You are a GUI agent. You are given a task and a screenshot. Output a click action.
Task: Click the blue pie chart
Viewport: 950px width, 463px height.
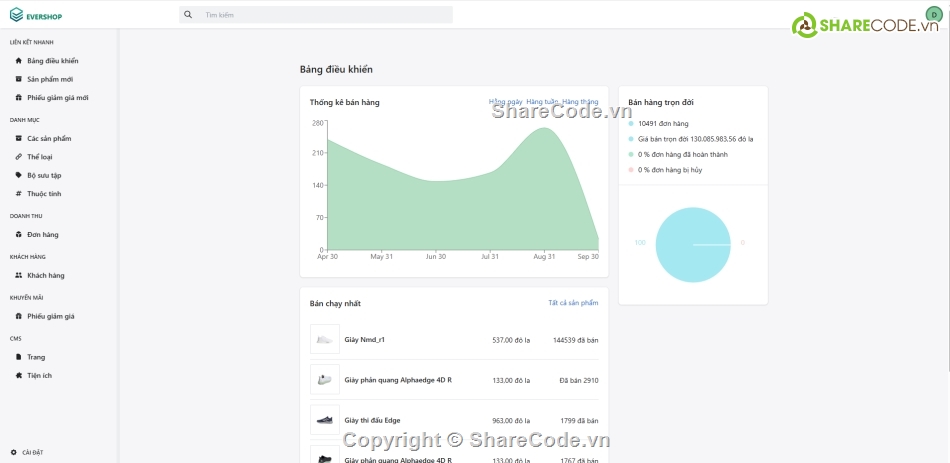693,245
